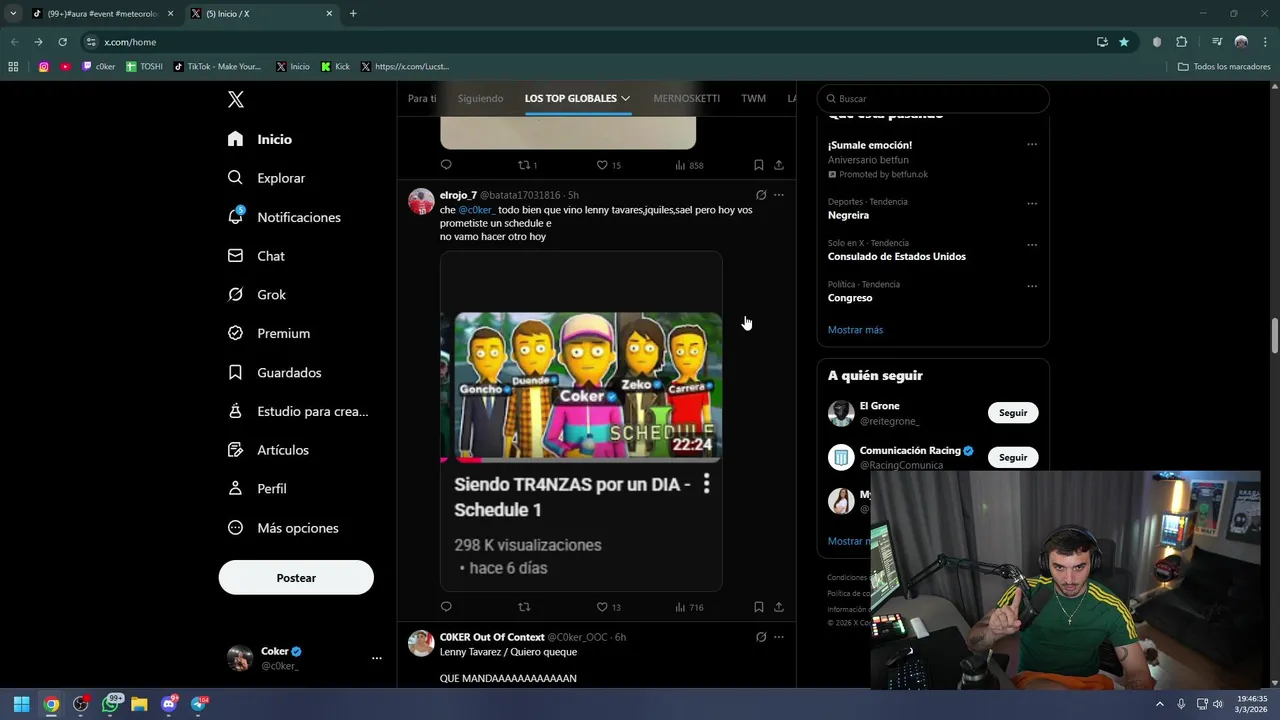This screenshot has height=720, width=1280.
Task: Share elrojo_7 post
Action: point(779,607)
